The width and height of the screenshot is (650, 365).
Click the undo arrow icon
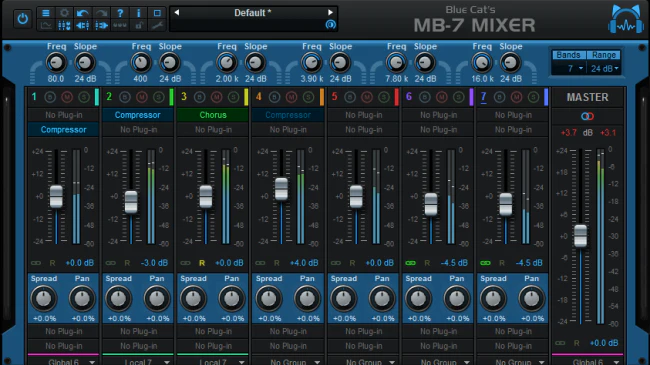[82, 13]
